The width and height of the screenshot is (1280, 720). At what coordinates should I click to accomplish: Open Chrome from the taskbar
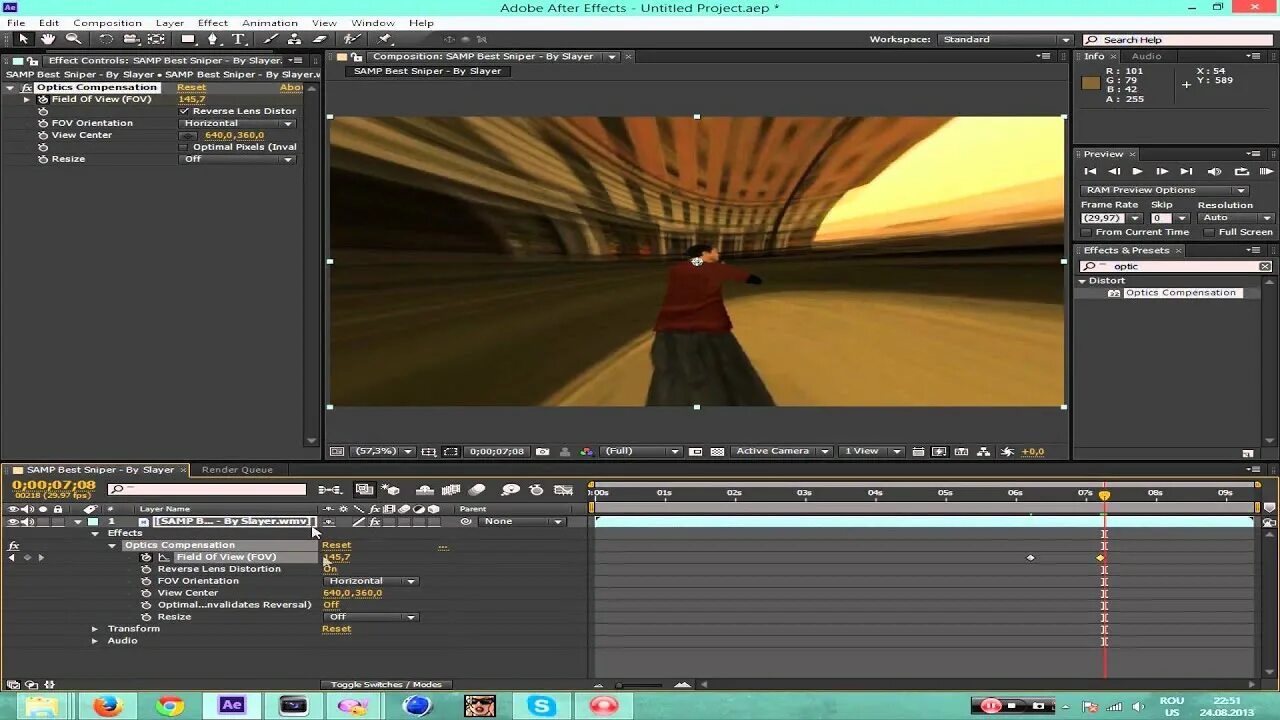(x=169, y=705)
